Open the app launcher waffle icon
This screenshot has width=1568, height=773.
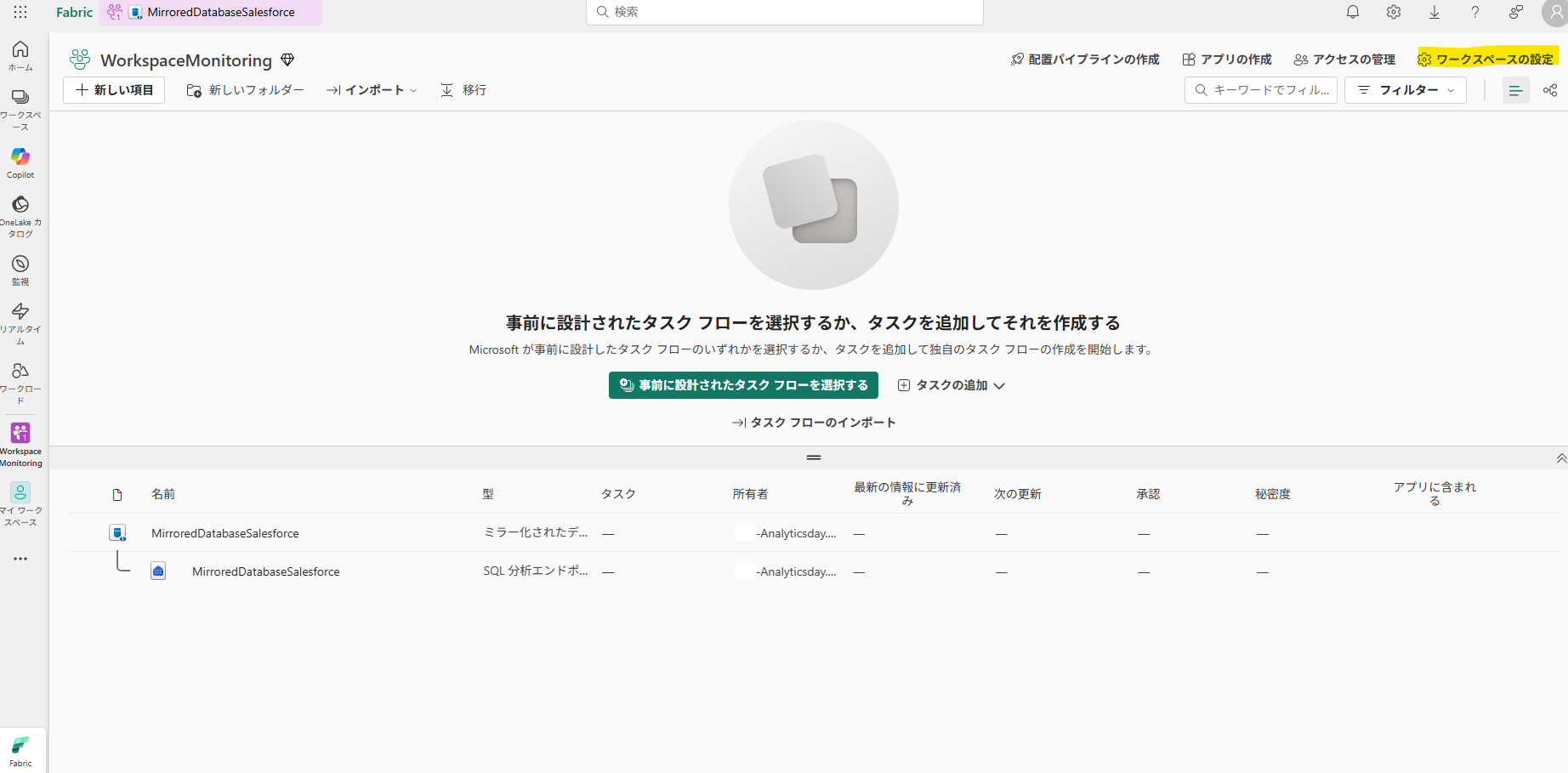(x=20, y=12)
